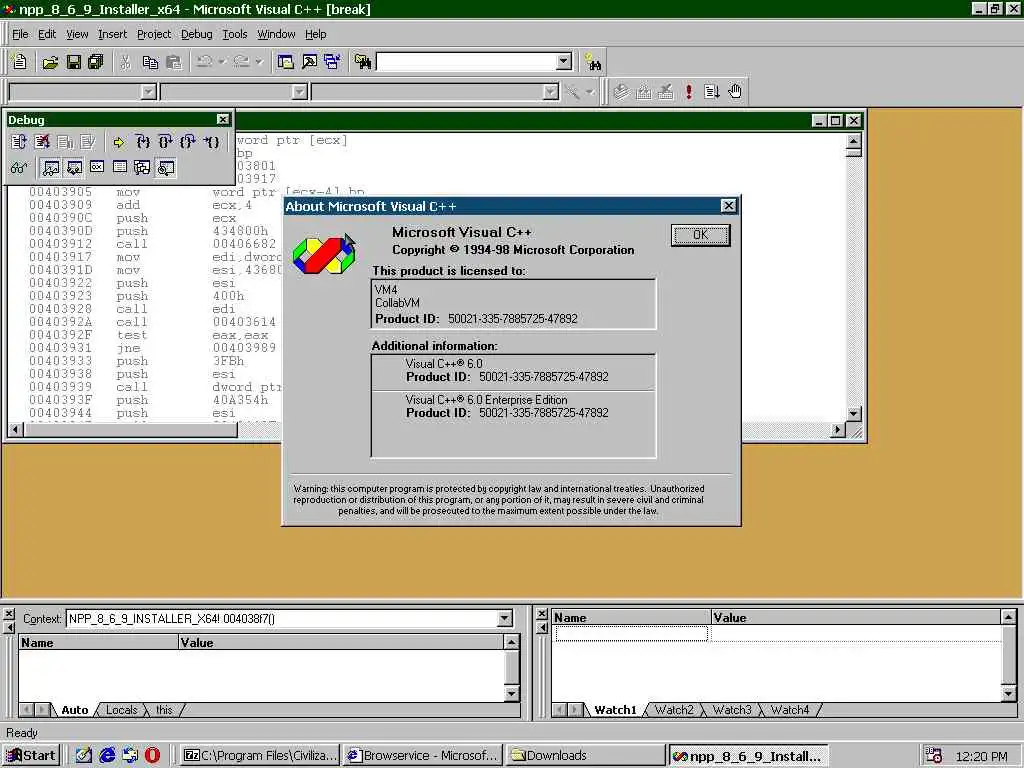The height and width of the screenshot is (768, 1024).
Task: Select the 'this' variables tab
Action: click(164, 710)
